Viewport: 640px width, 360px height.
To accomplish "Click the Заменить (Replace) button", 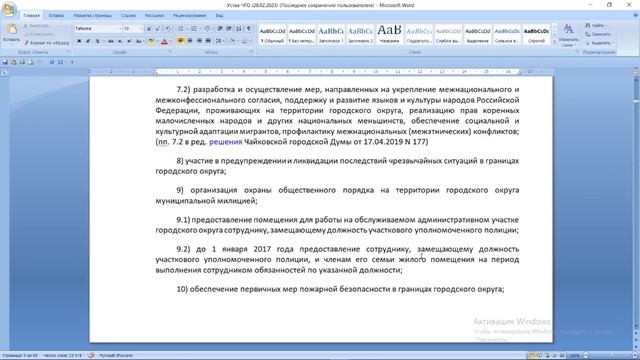I will pyautogui.click(x=598, y=34).
